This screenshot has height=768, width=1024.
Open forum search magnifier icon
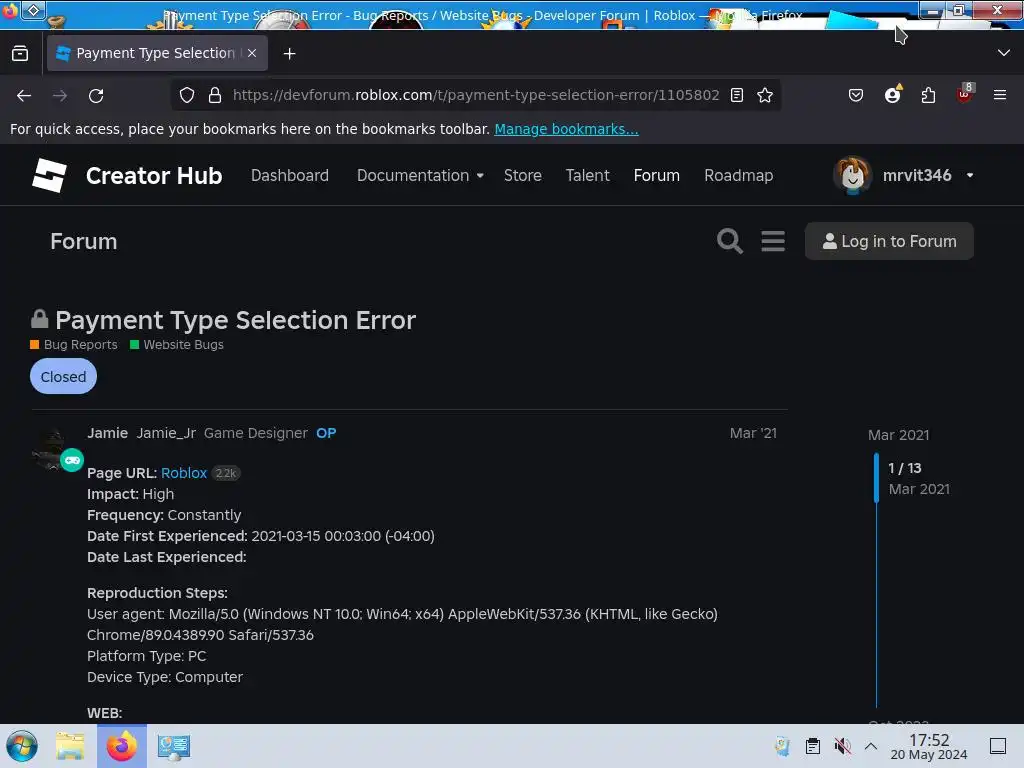[x=729, y=241]
